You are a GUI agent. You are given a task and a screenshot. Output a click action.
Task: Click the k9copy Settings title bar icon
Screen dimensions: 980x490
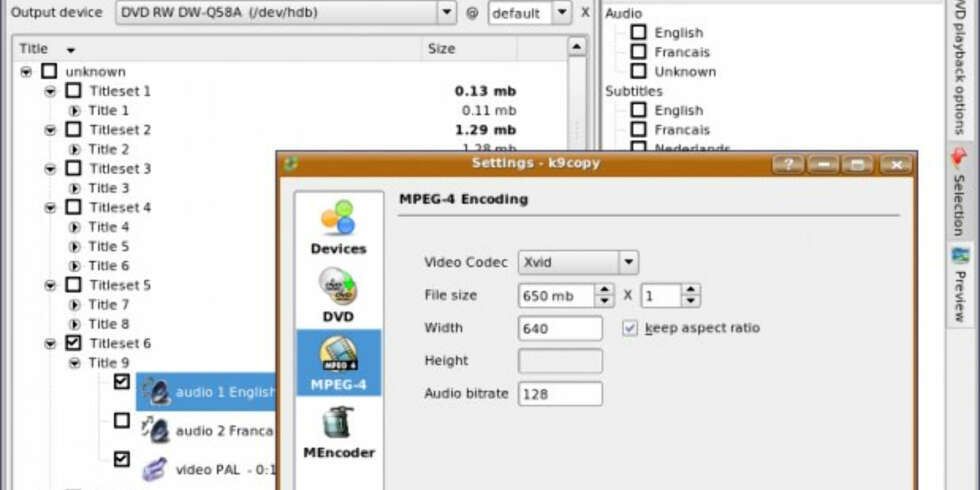click(x=291, y=164)
